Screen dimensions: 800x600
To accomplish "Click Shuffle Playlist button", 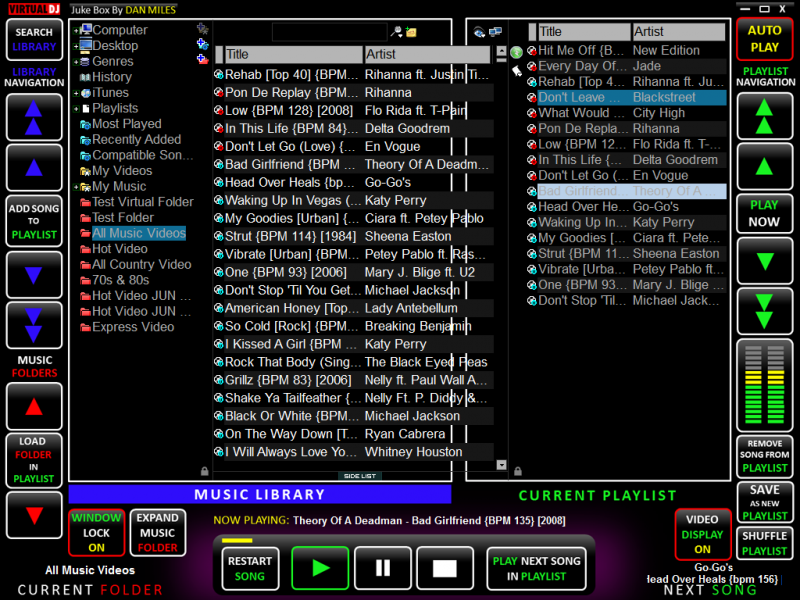I will (765, 543).
